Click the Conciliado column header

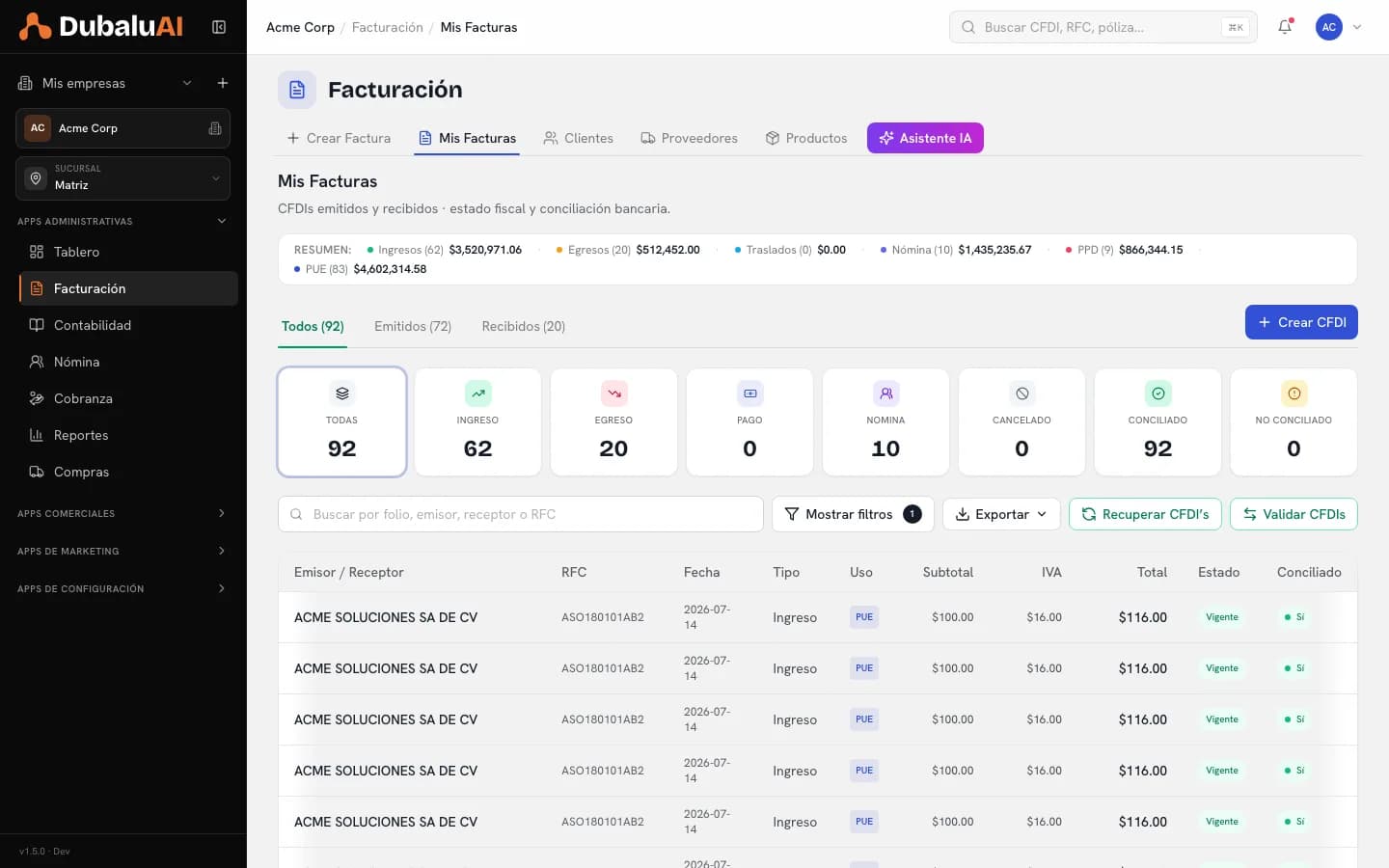click(1309, 572)
